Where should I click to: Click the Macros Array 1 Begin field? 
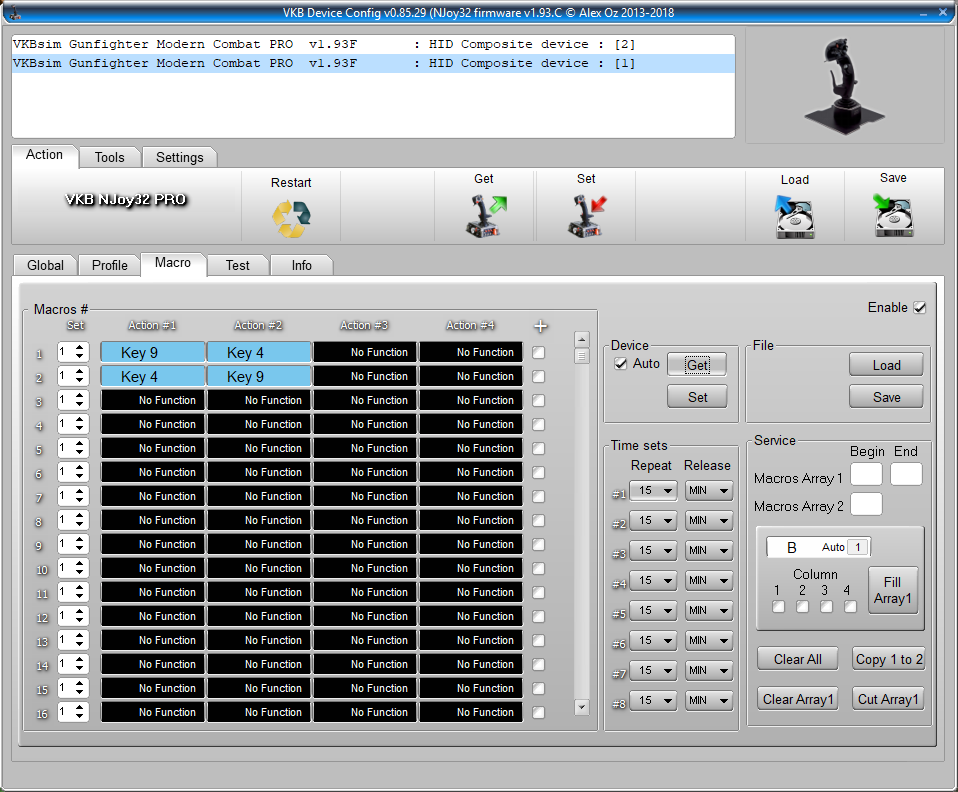(x=866, y=475)
